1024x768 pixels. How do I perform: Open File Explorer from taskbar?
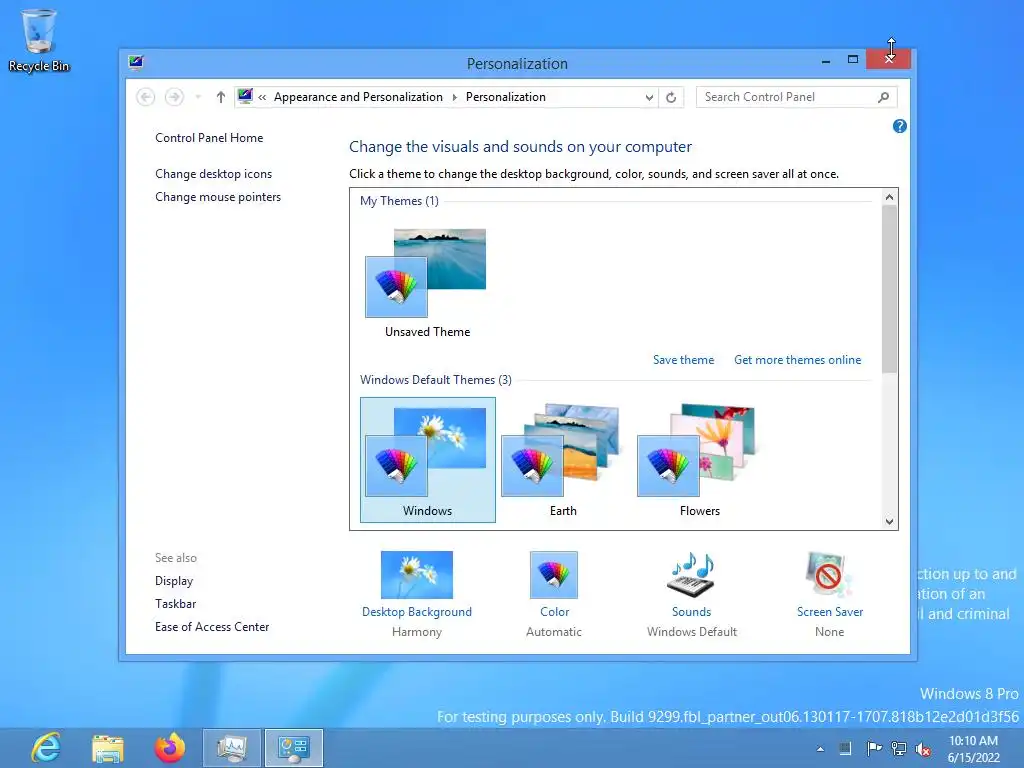tap(108, 748)
